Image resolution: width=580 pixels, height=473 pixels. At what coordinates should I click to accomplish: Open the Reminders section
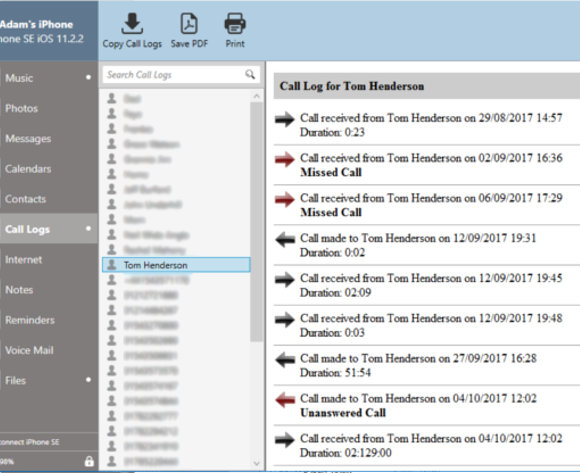click(49, 320)
